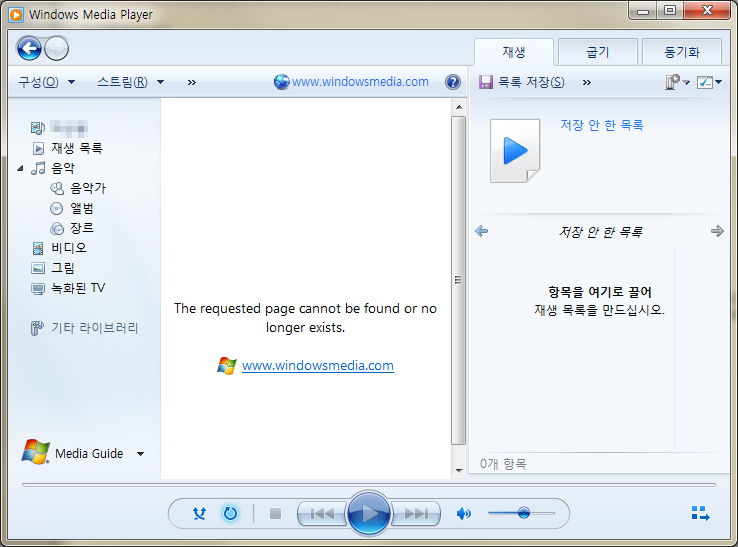Skip to the next track
The width and height of the screenshot is (738, 547).
416,514
